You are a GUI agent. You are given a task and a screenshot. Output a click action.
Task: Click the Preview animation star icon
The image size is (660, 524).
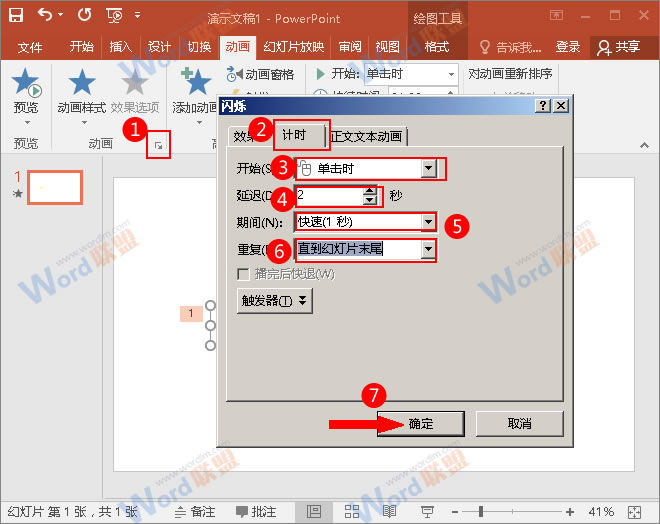[25, 84]
